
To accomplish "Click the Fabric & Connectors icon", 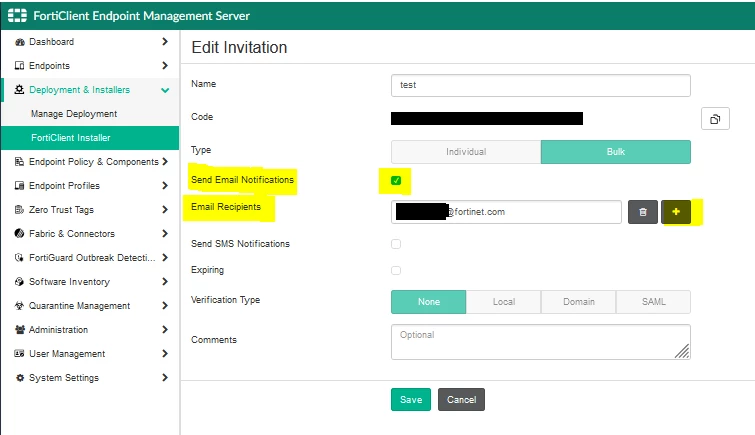I will [19, 234].
